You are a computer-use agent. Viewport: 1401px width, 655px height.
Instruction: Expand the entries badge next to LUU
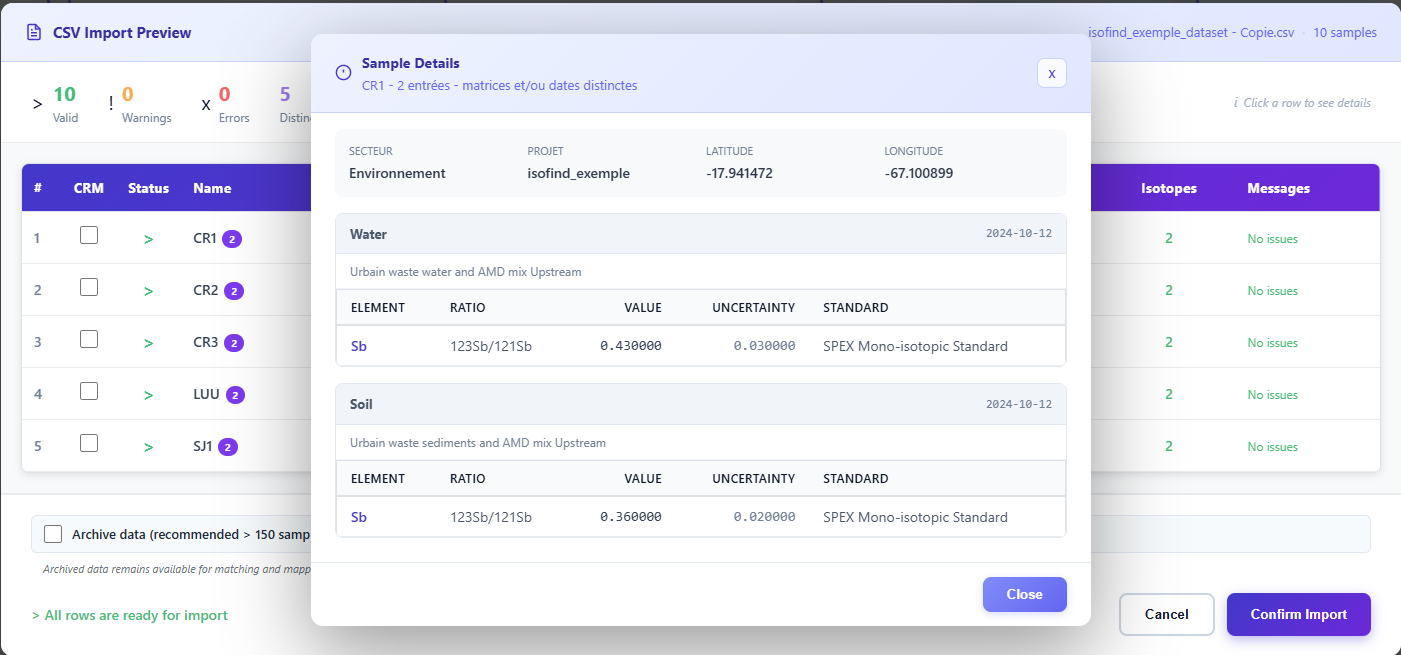pyautogui.click(x=234, y=394)
